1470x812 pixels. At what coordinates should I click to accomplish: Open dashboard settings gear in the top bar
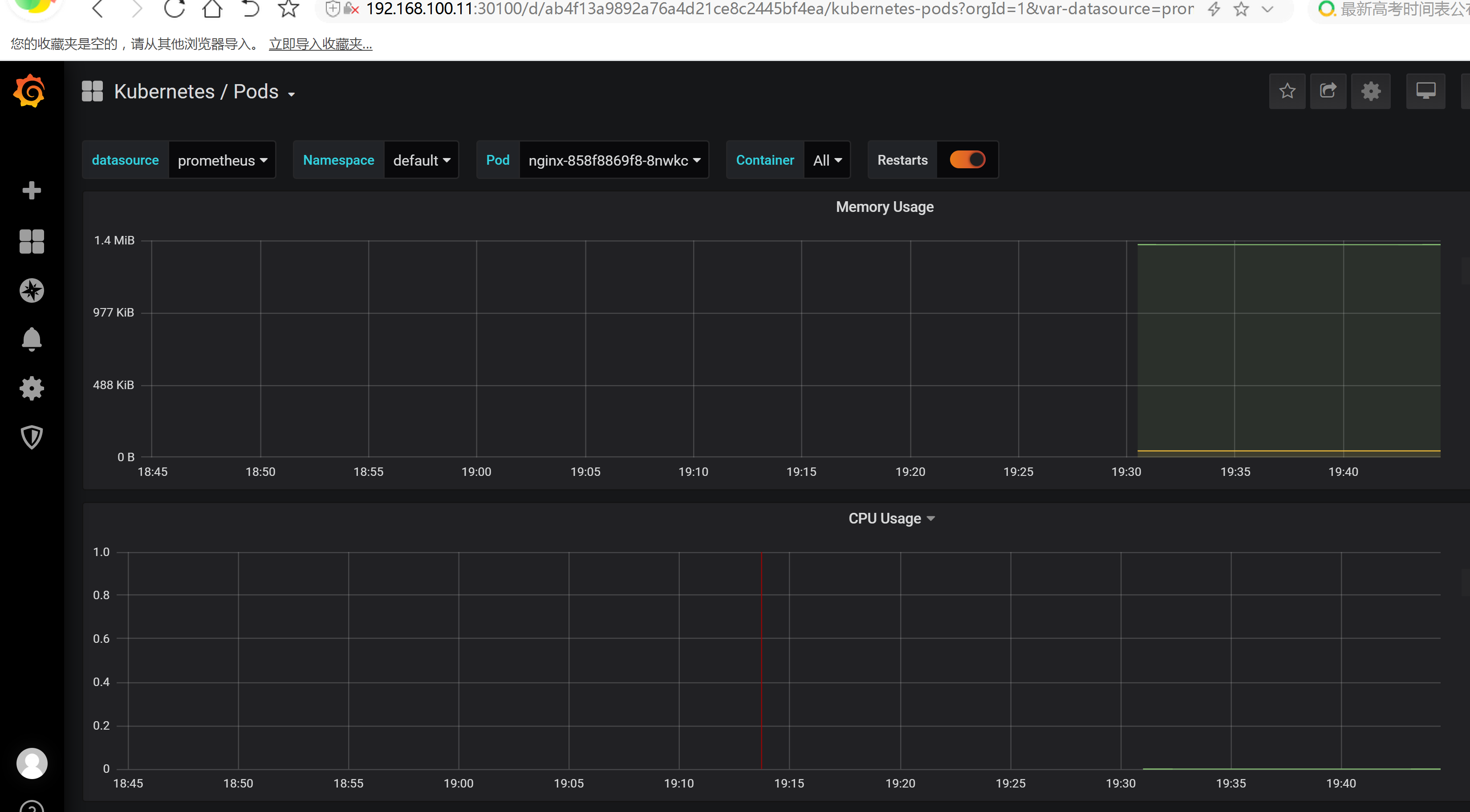pyautogui.click(x=1371, y=91)
